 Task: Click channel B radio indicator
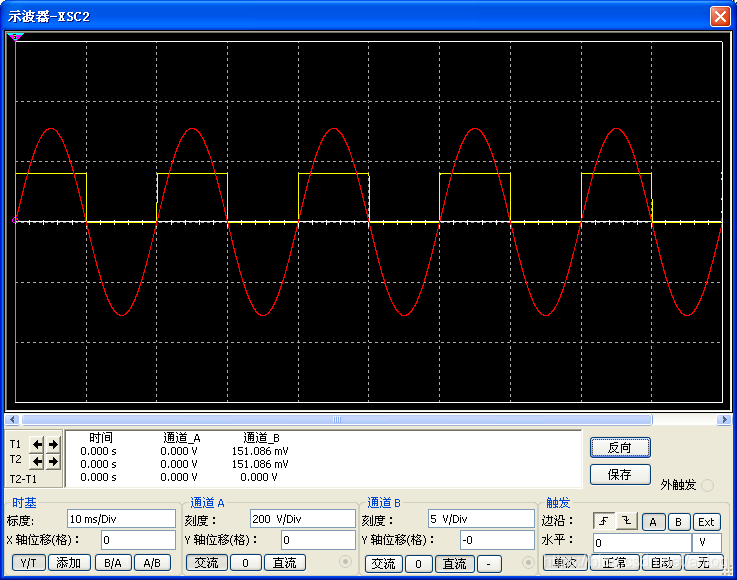click(x=528, y=563)
